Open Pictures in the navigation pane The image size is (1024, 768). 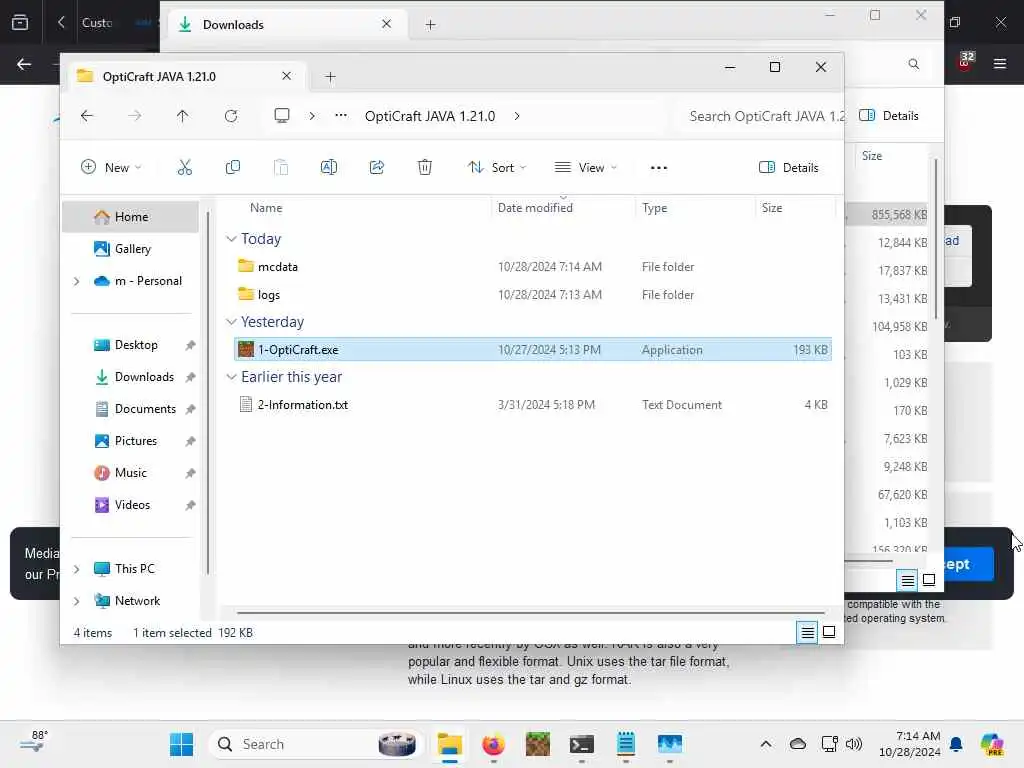(131, 441)
